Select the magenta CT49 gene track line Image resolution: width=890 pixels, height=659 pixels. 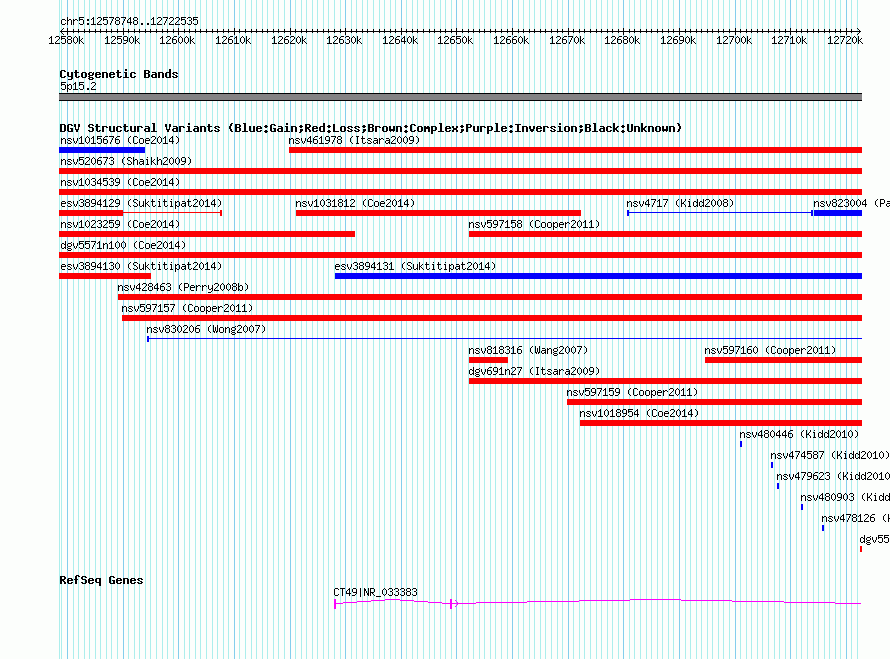coord(598,602)
